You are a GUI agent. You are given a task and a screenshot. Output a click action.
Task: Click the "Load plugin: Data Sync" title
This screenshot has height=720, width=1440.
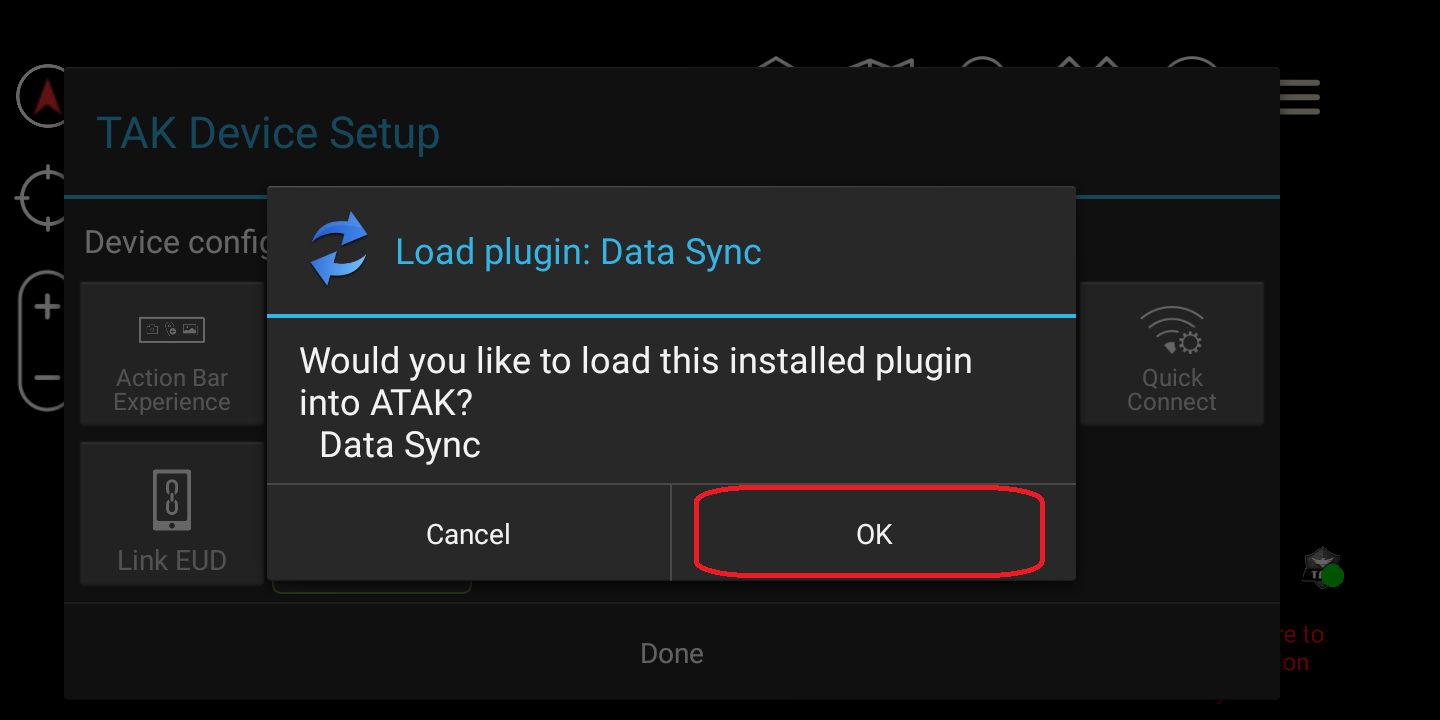[x=578, y=252]
